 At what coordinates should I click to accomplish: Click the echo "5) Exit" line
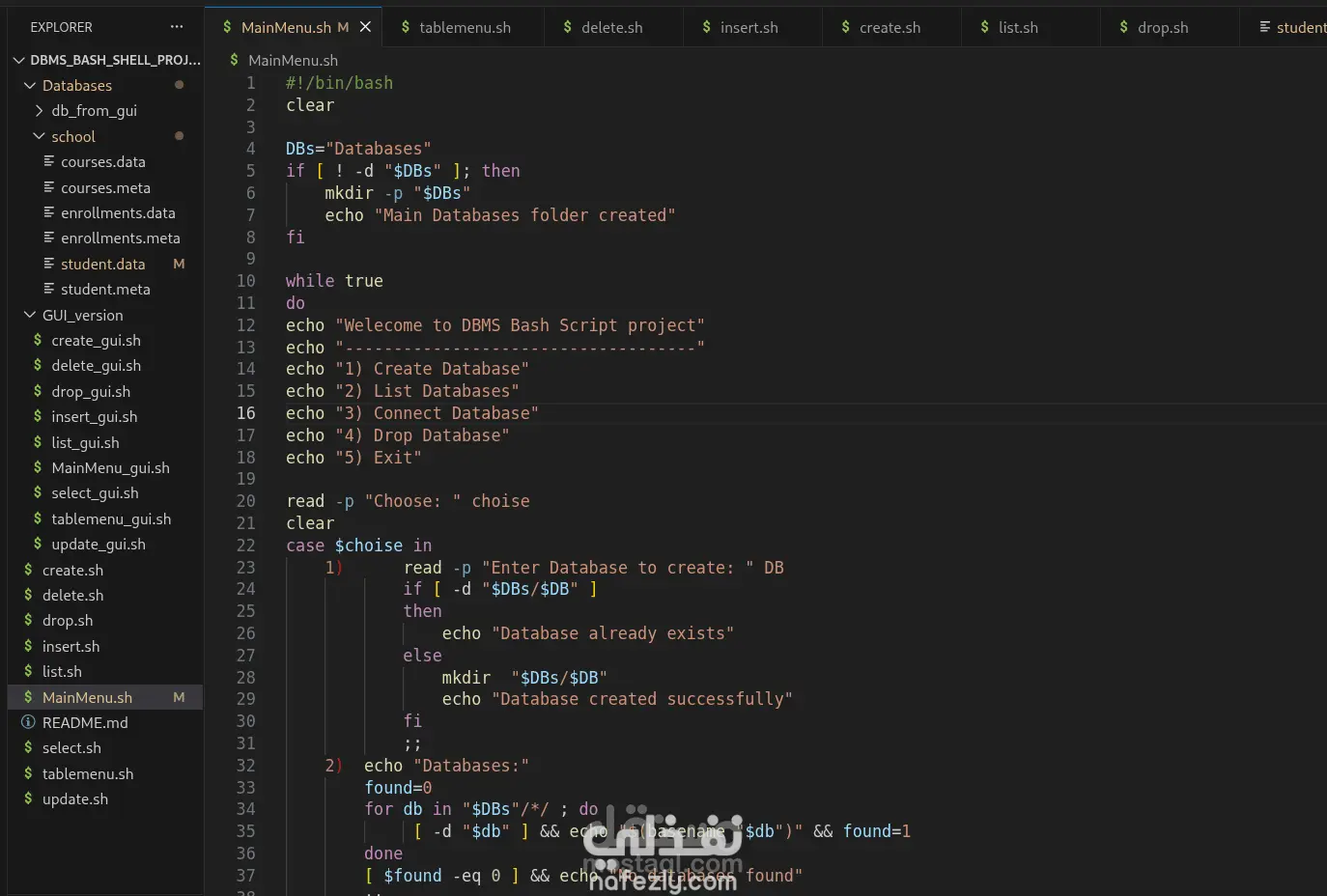pyautogui.click(x=353, y=458)
